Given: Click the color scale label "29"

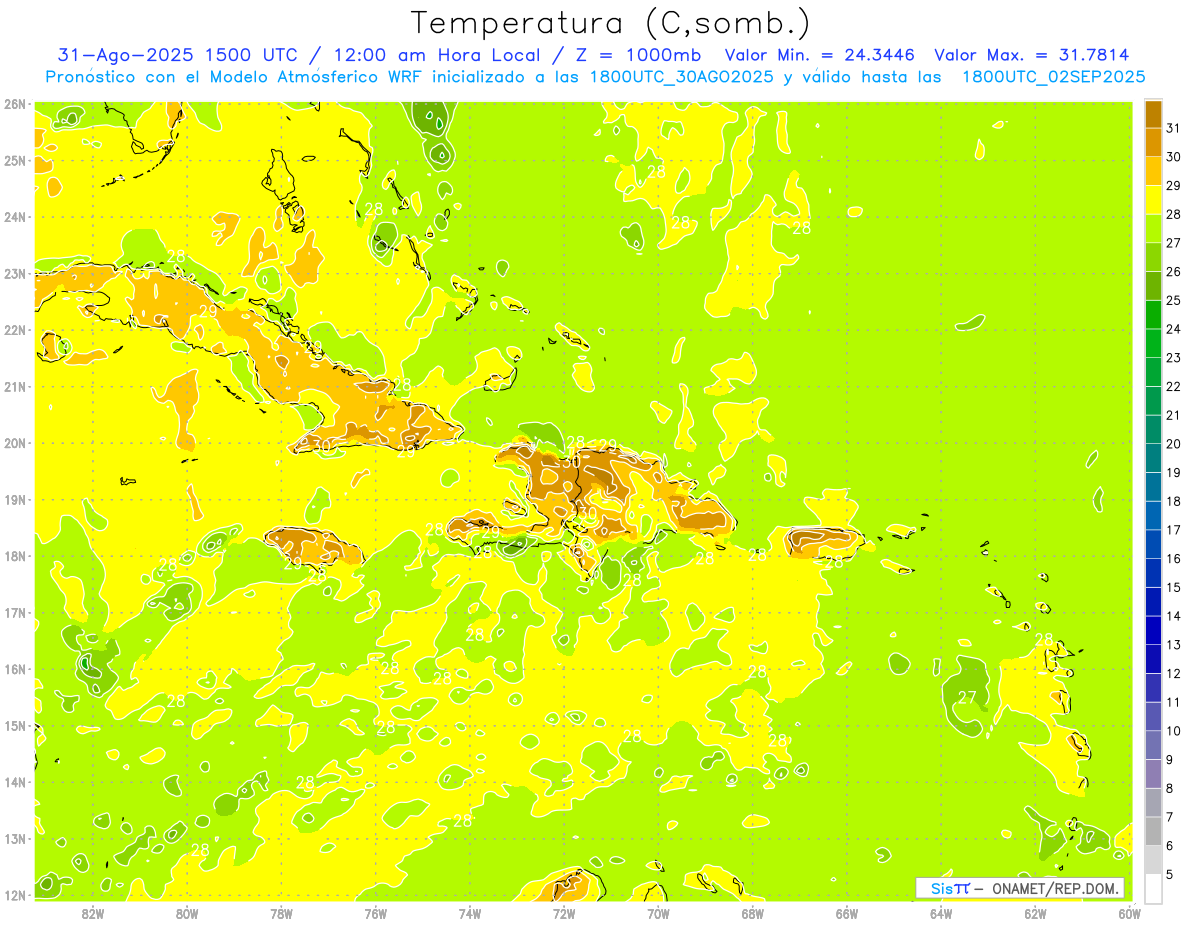Looking at the screenshot, I should pyautogui.click(x=1173, y=186).
